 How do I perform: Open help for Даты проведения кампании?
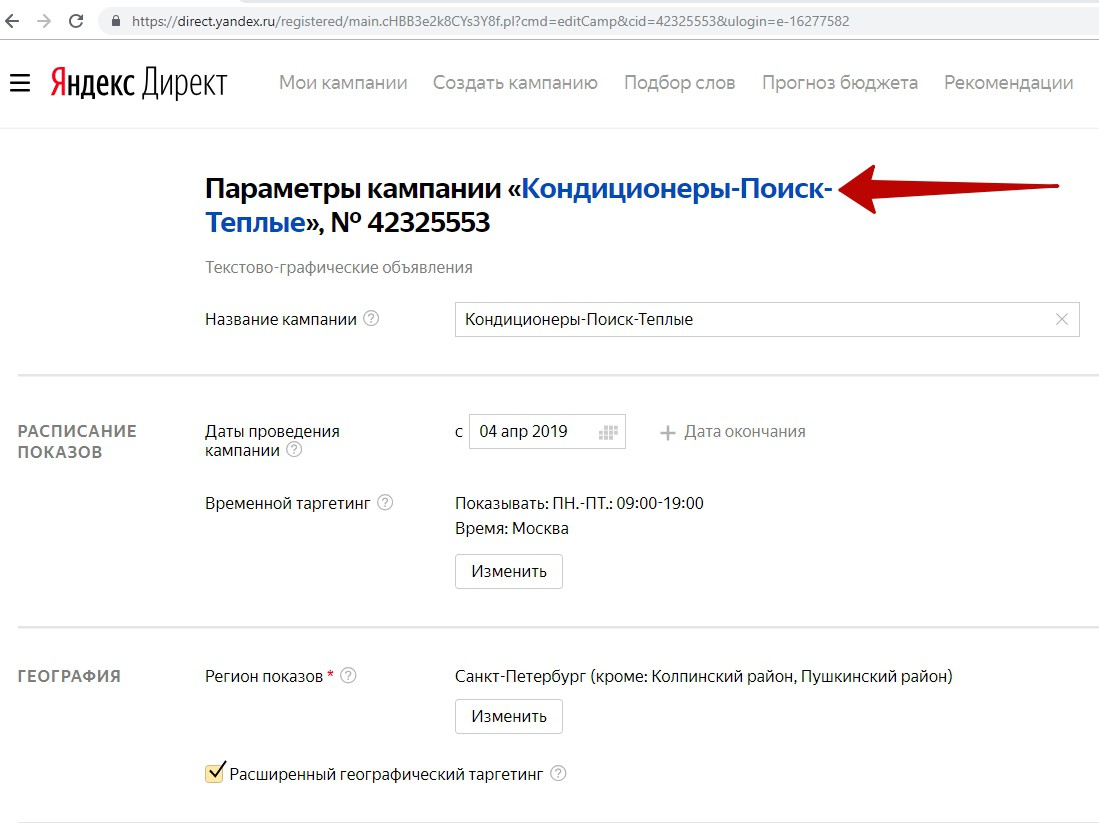click(294, 449)
